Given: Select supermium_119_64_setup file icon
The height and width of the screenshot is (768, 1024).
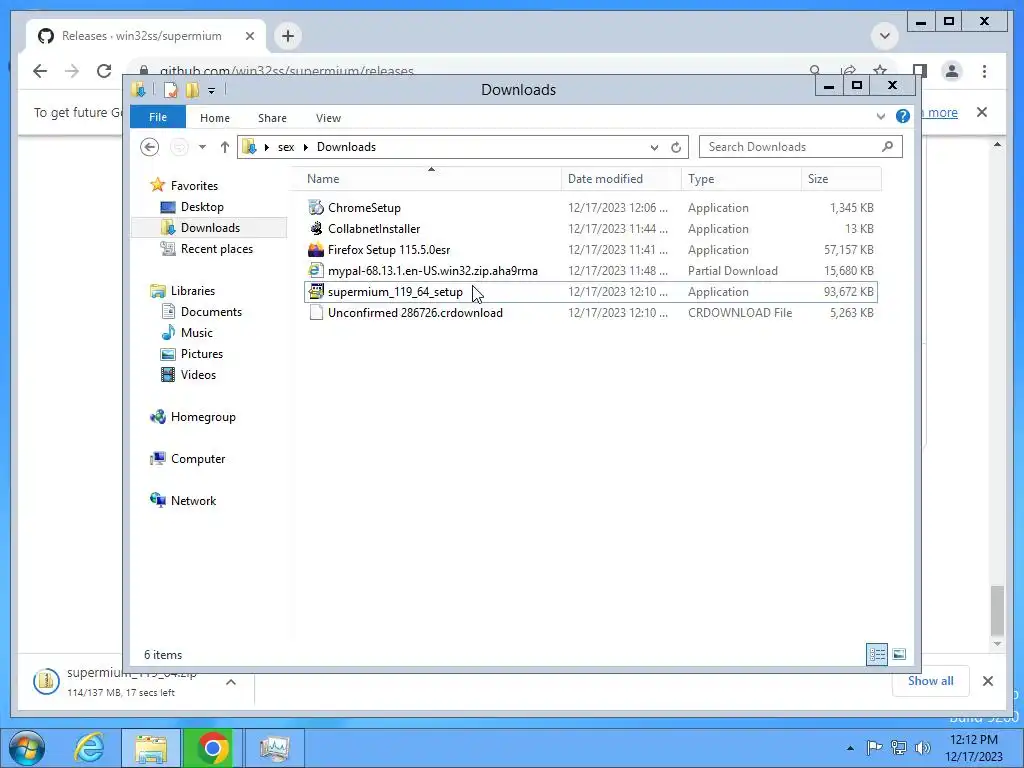Looking at the screenshot, I should click(x=316, y=291).
